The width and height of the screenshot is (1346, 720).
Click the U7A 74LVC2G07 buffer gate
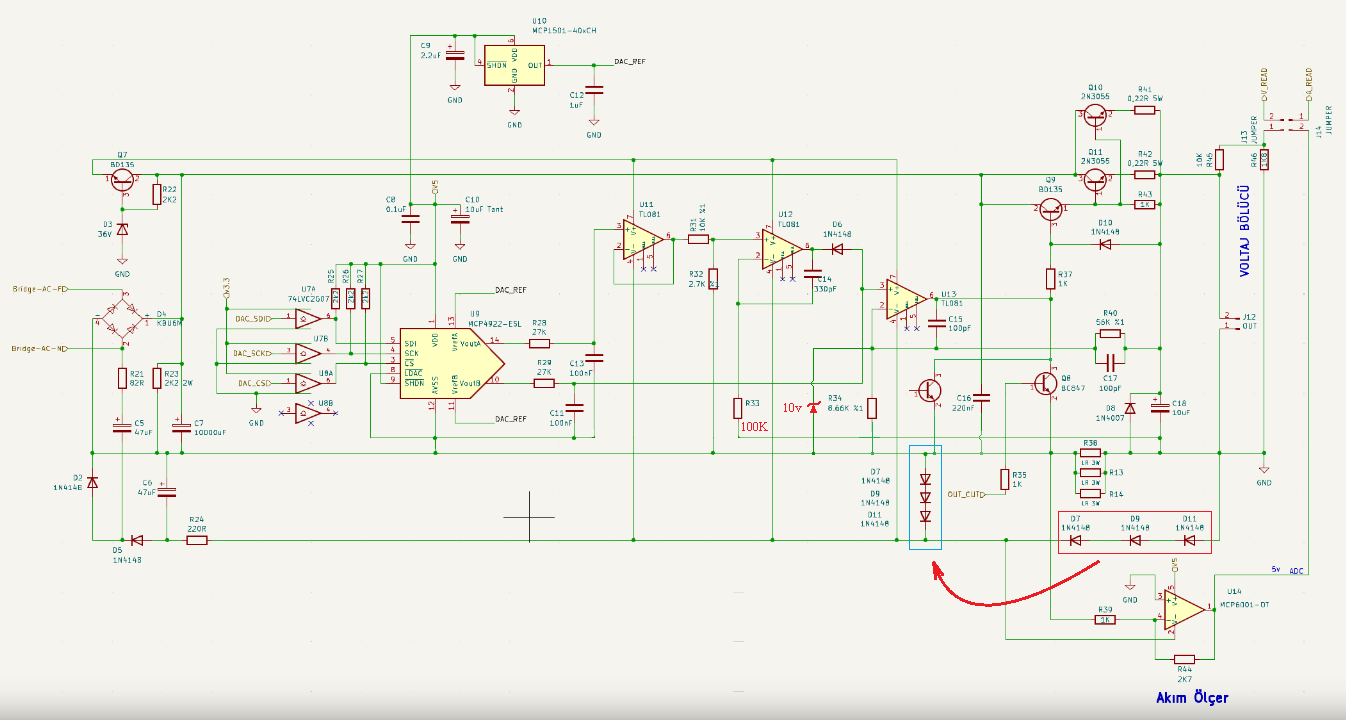tap(307, 319)
